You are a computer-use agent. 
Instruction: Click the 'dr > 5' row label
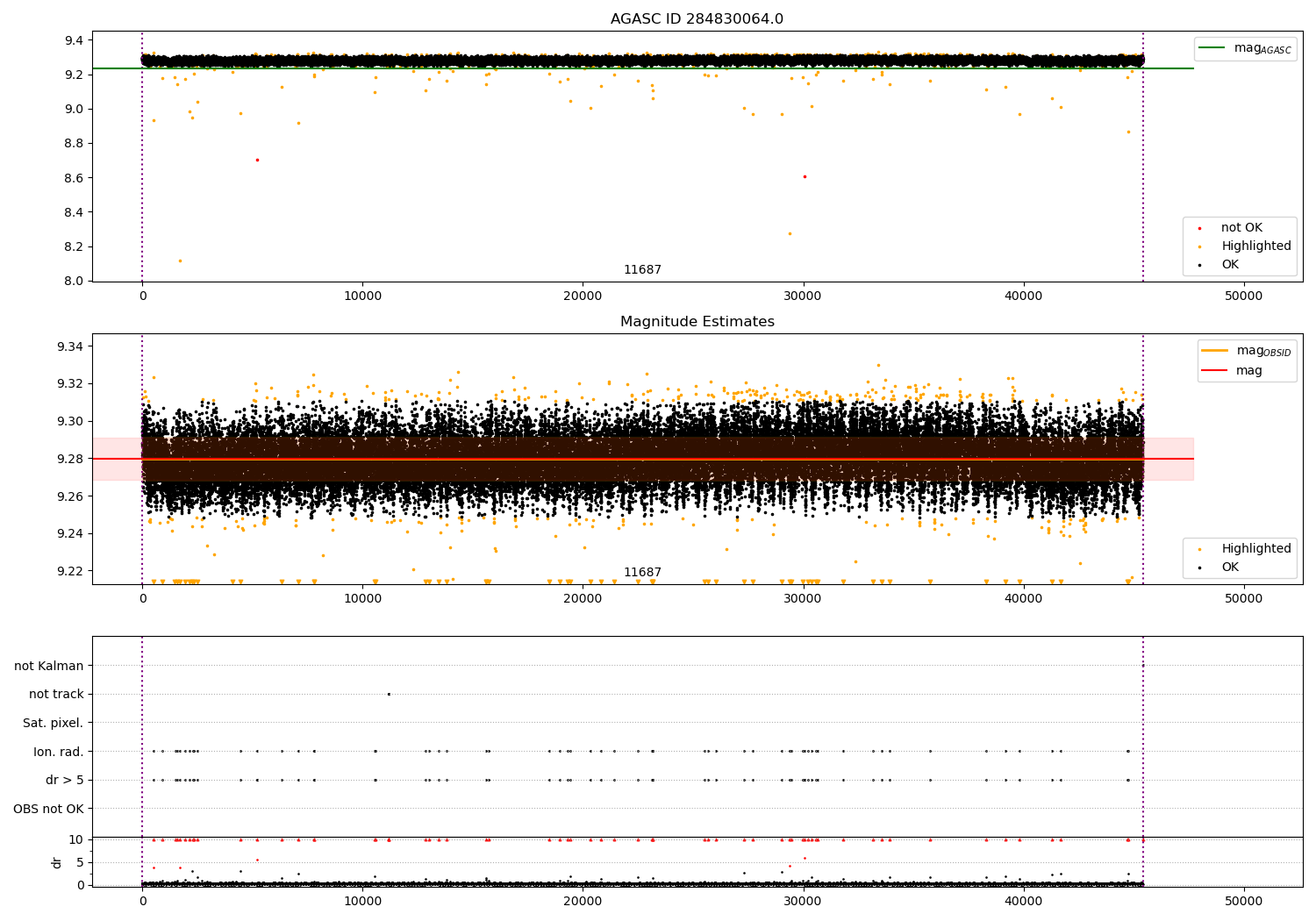click(65, 780)
